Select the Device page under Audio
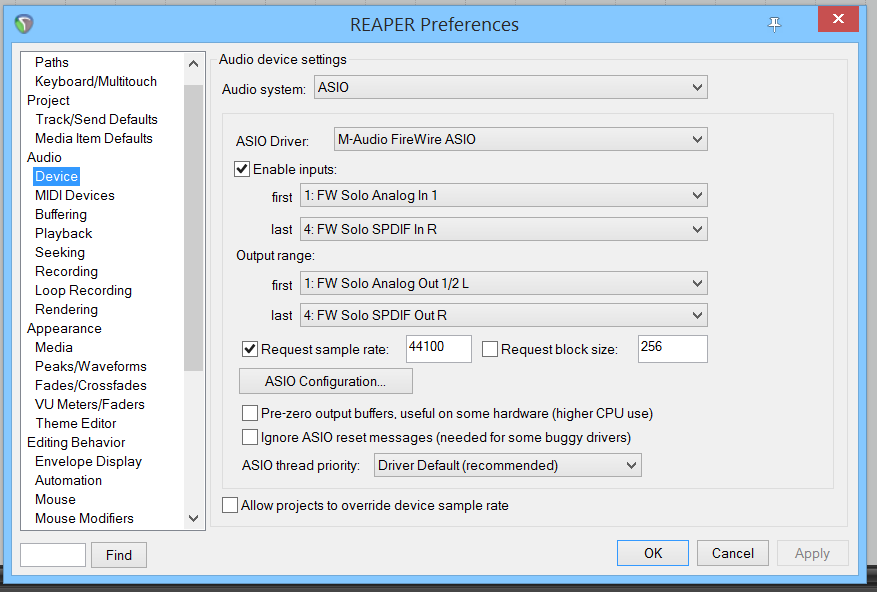Viewport: 877px width, 592px height. point(56,176)
